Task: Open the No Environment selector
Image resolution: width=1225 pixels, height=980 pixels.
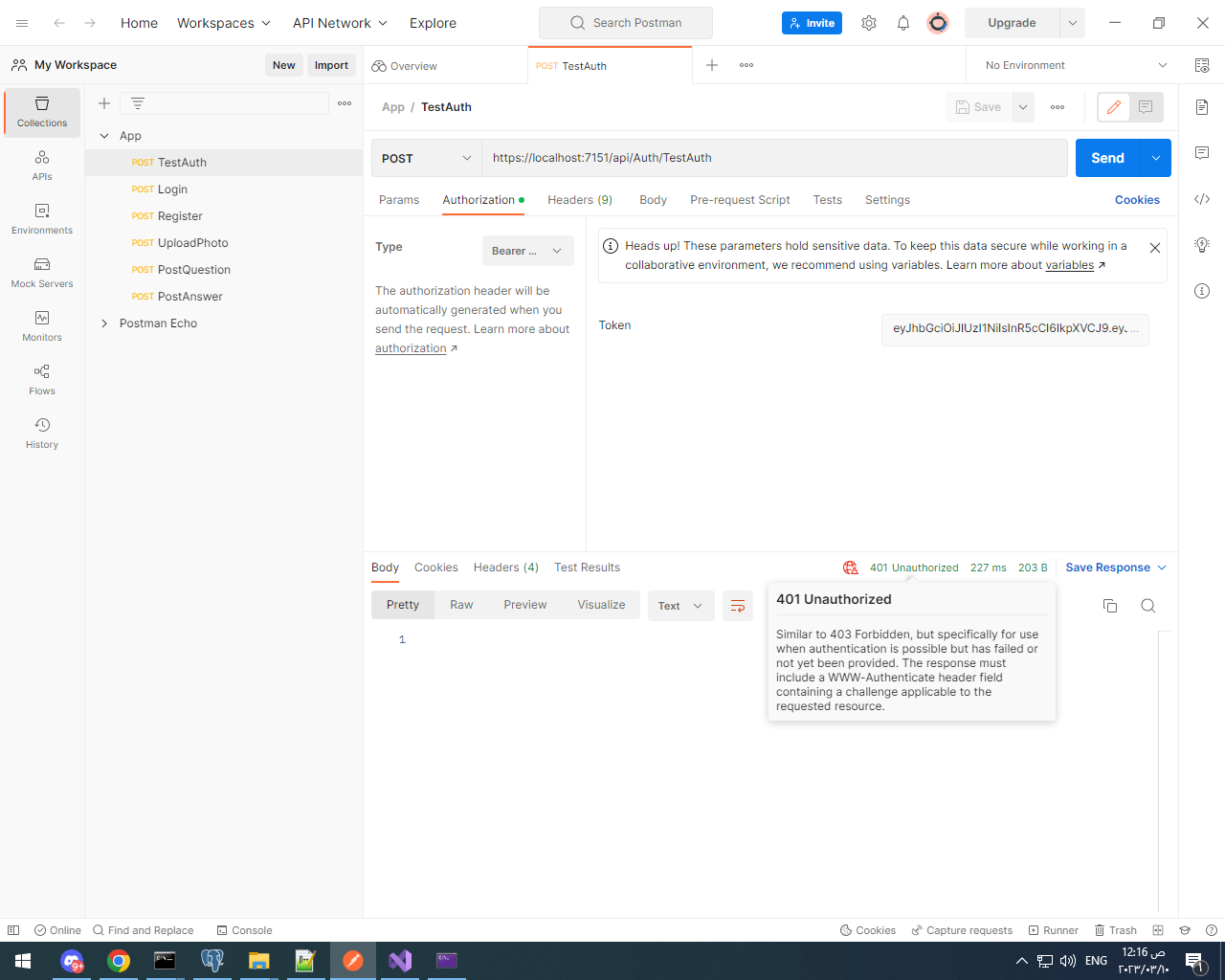Action: (x=1076, y=65)
